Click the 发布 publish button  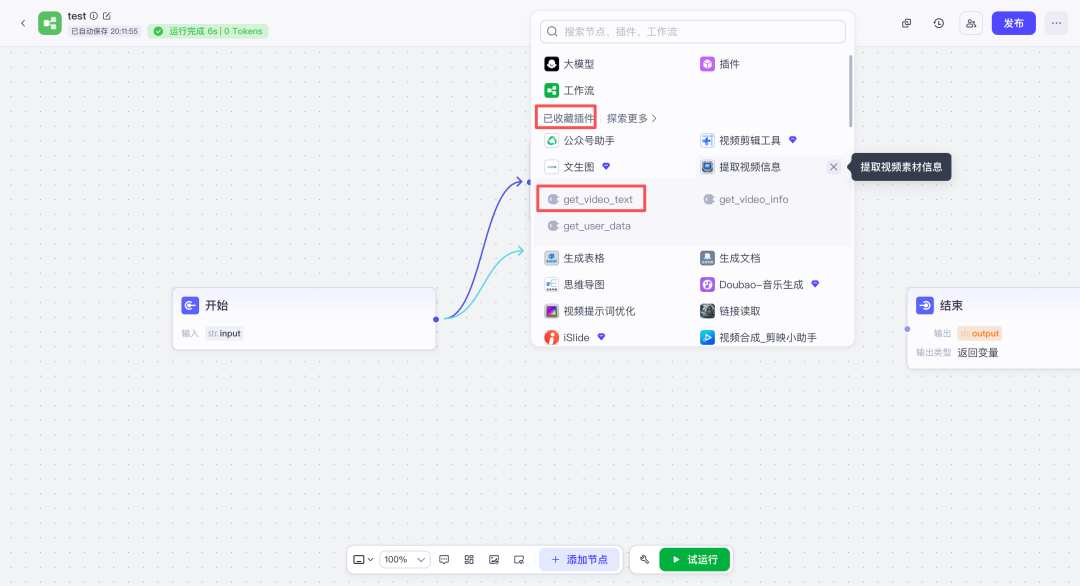click(1013, 23)
